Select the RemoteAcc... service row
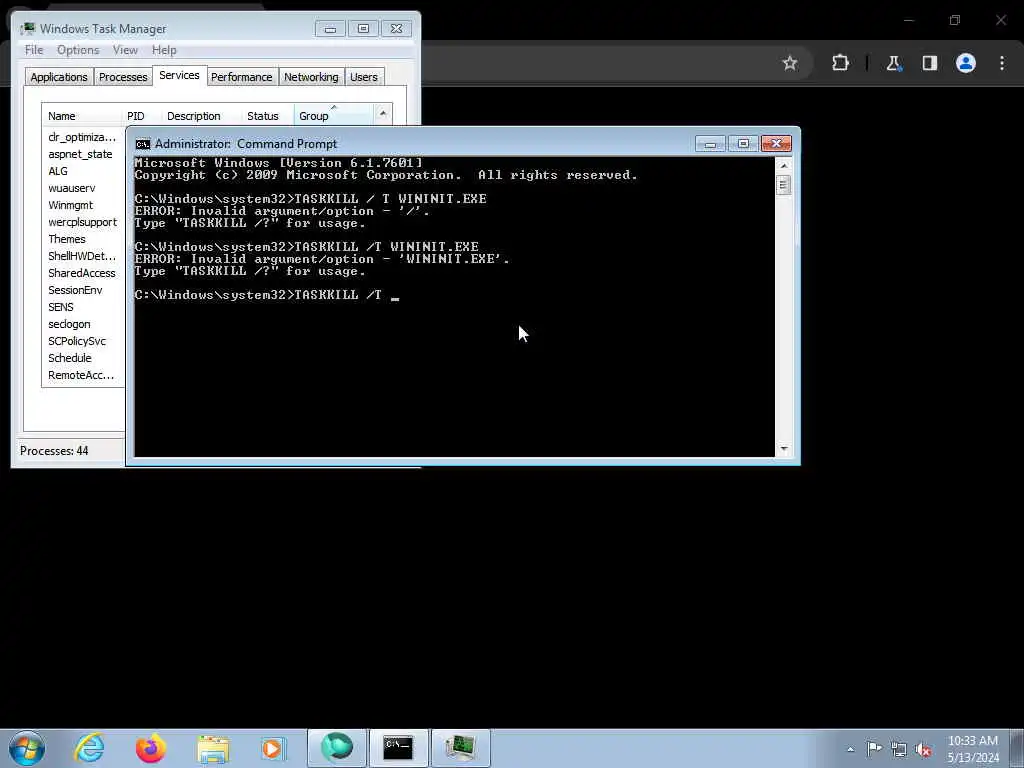Screen dimensions: 1024x768 click(x=82, y=375)
